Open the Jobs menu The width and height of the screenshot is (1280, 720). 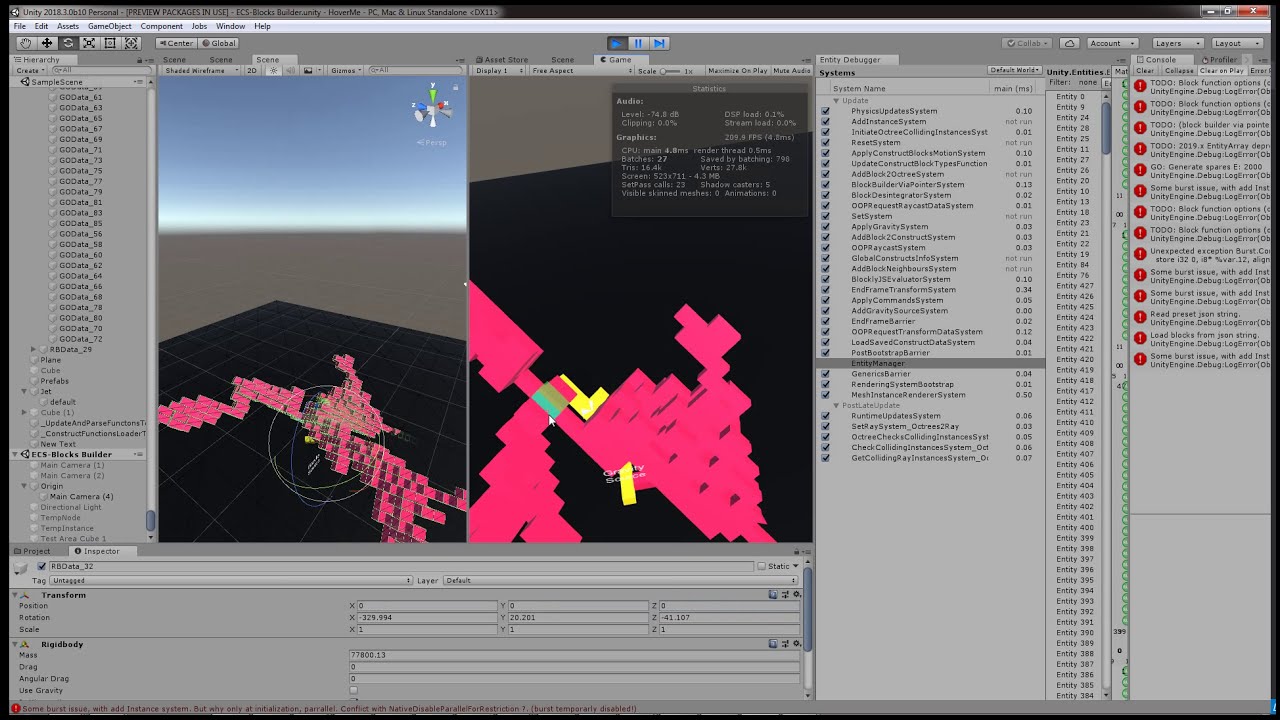[199, 26]
